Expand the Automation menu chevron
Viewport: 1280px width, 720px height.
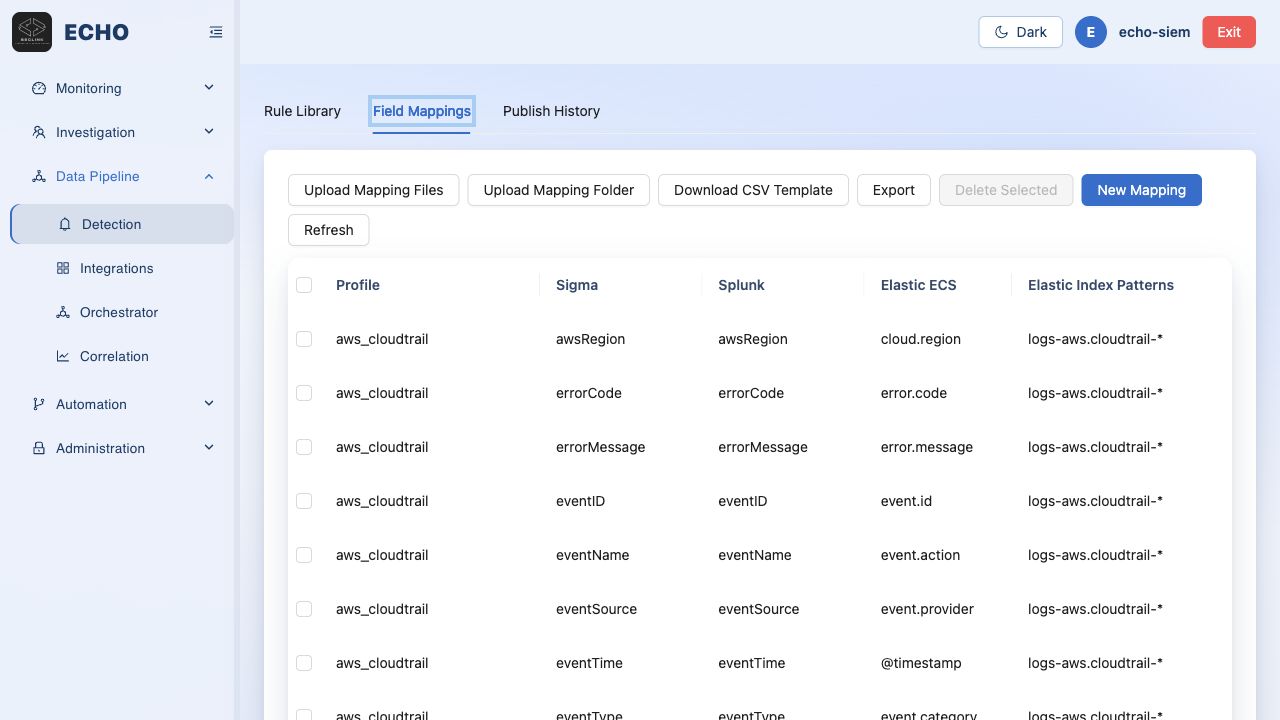(x=209, y=404)
